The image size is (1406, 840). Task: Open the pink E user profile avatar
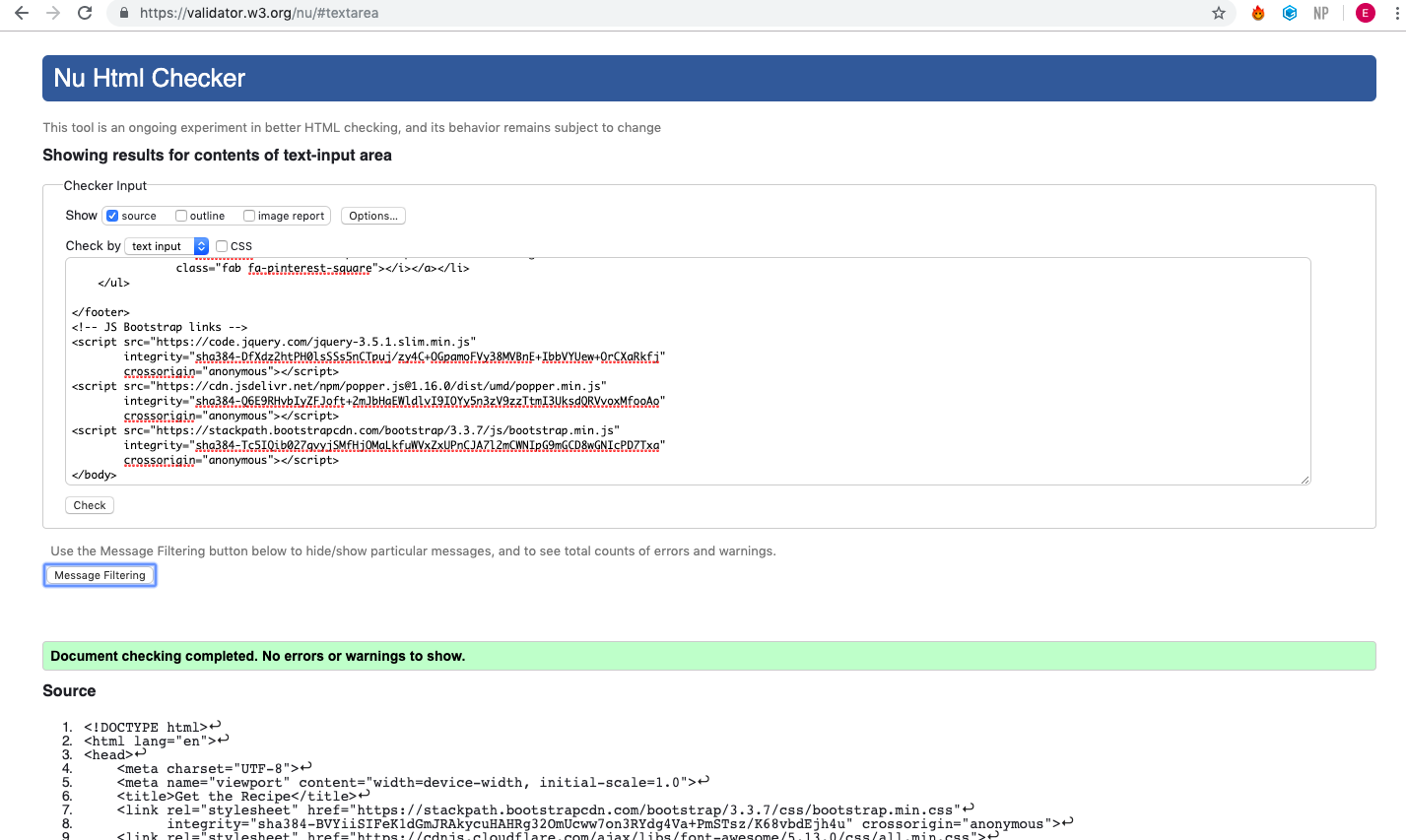tap(1365, 13)
